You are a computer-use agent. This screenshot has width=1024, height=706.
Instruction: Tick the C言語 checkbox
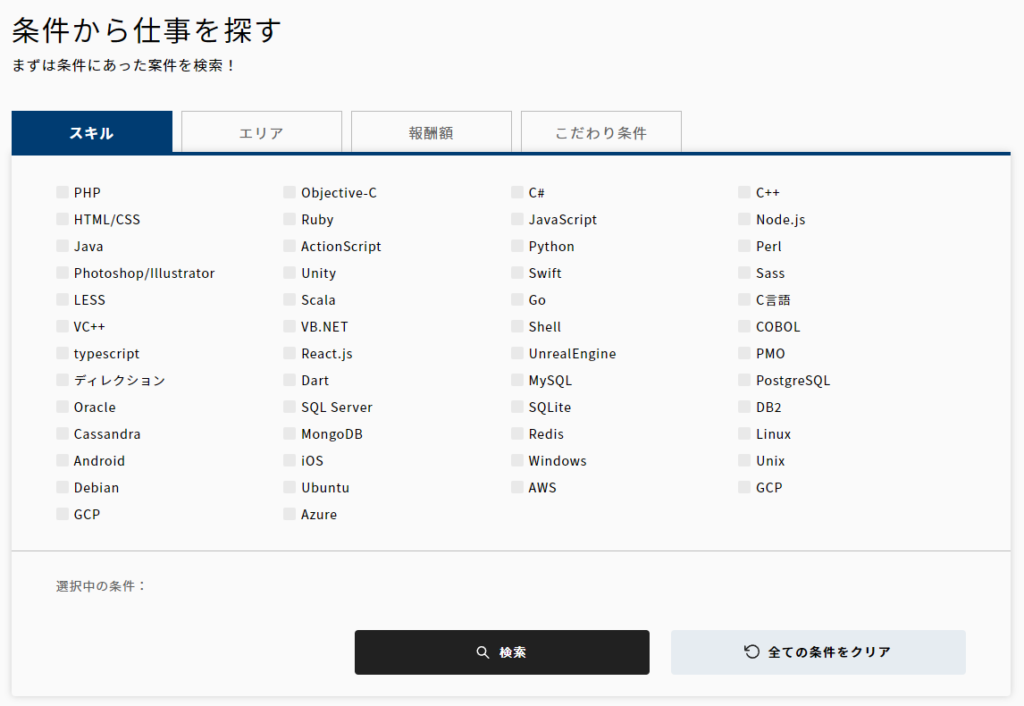click(x=744, y=299)
